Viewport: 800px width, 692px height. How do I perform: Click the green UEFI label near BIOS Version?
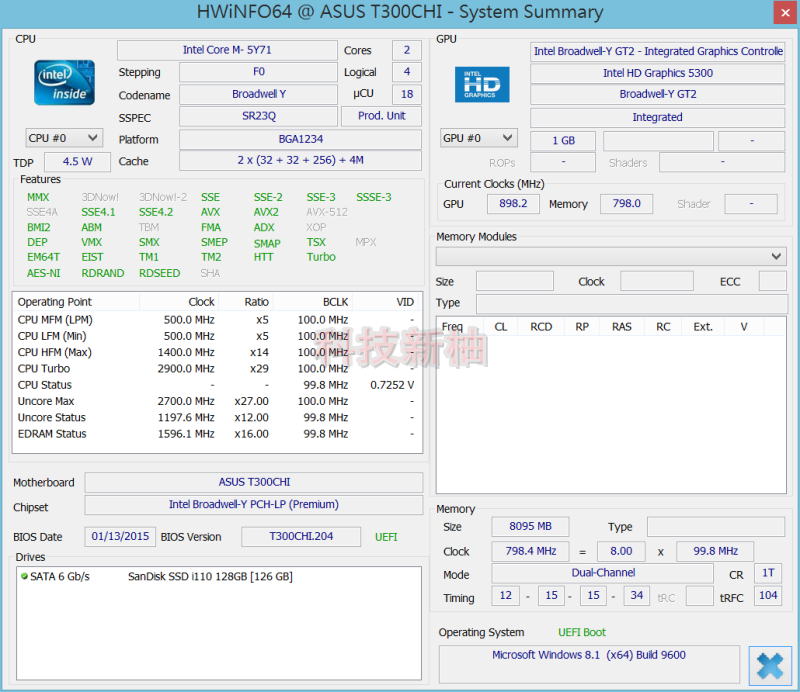(386, 537)
